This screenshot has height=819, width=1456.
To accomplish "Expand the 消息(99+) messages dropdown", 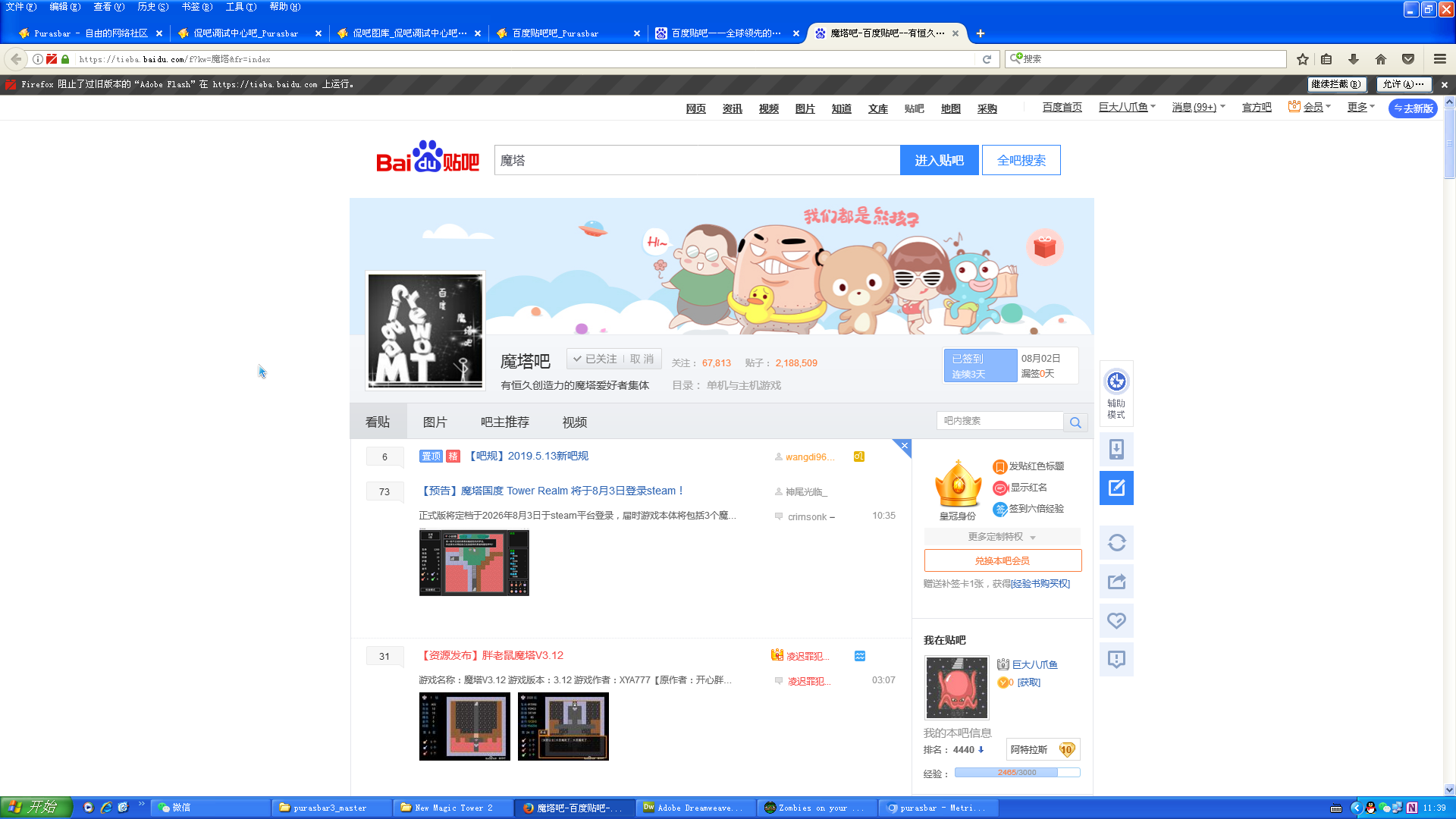I will click(x=1198, y=107).
